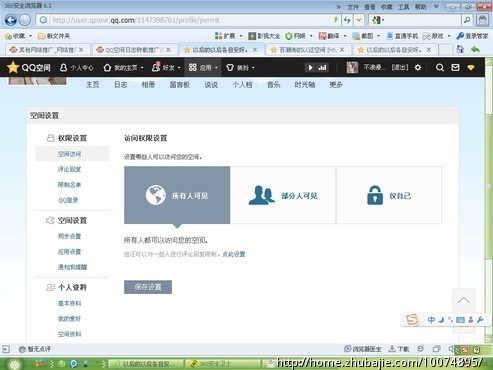Go back with the browser back arrow

click(x=11, y=20)
